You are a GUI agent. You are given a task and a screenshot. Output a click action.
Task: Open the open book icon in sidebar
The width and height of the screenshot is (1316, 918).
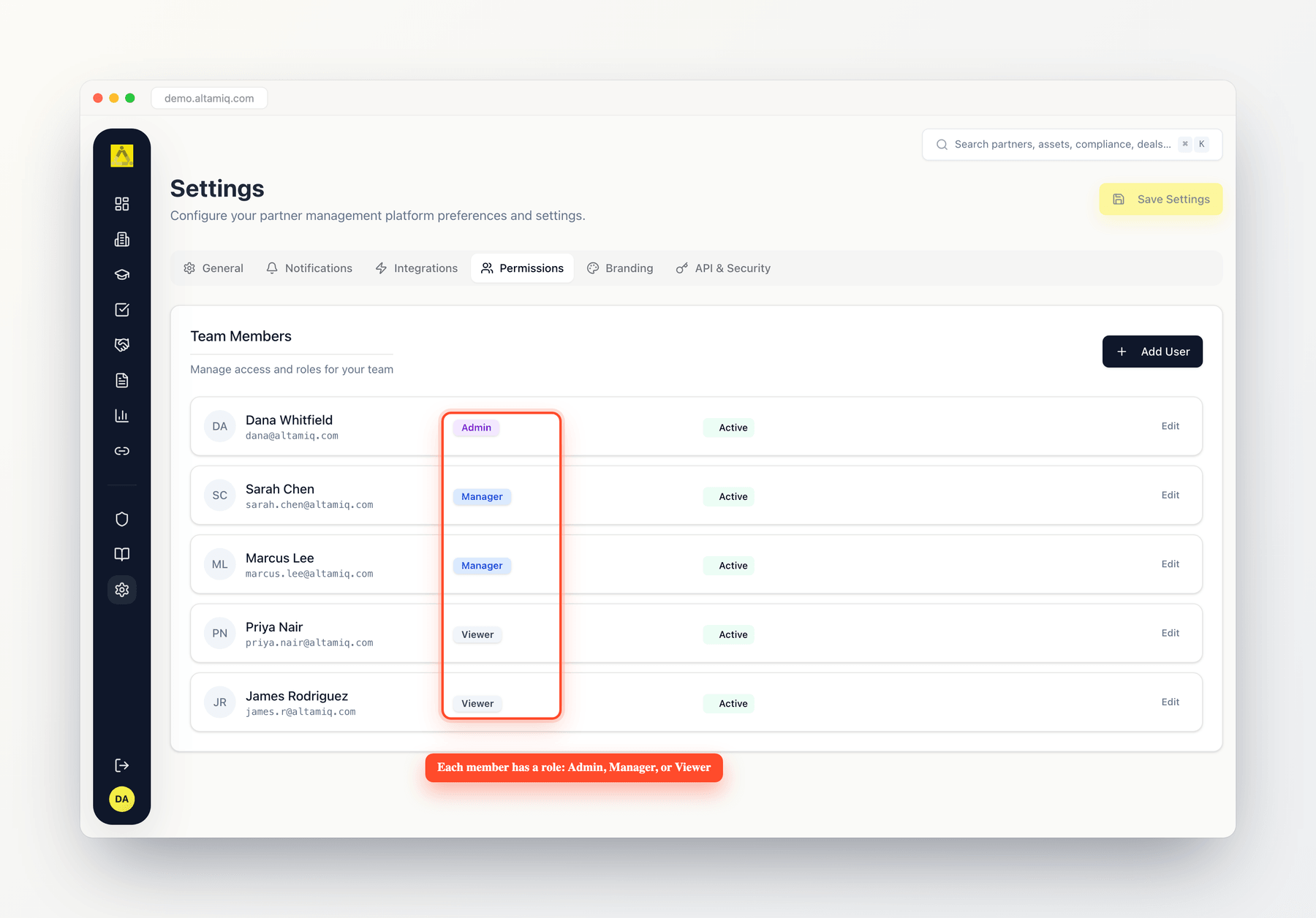pos(122,554)
